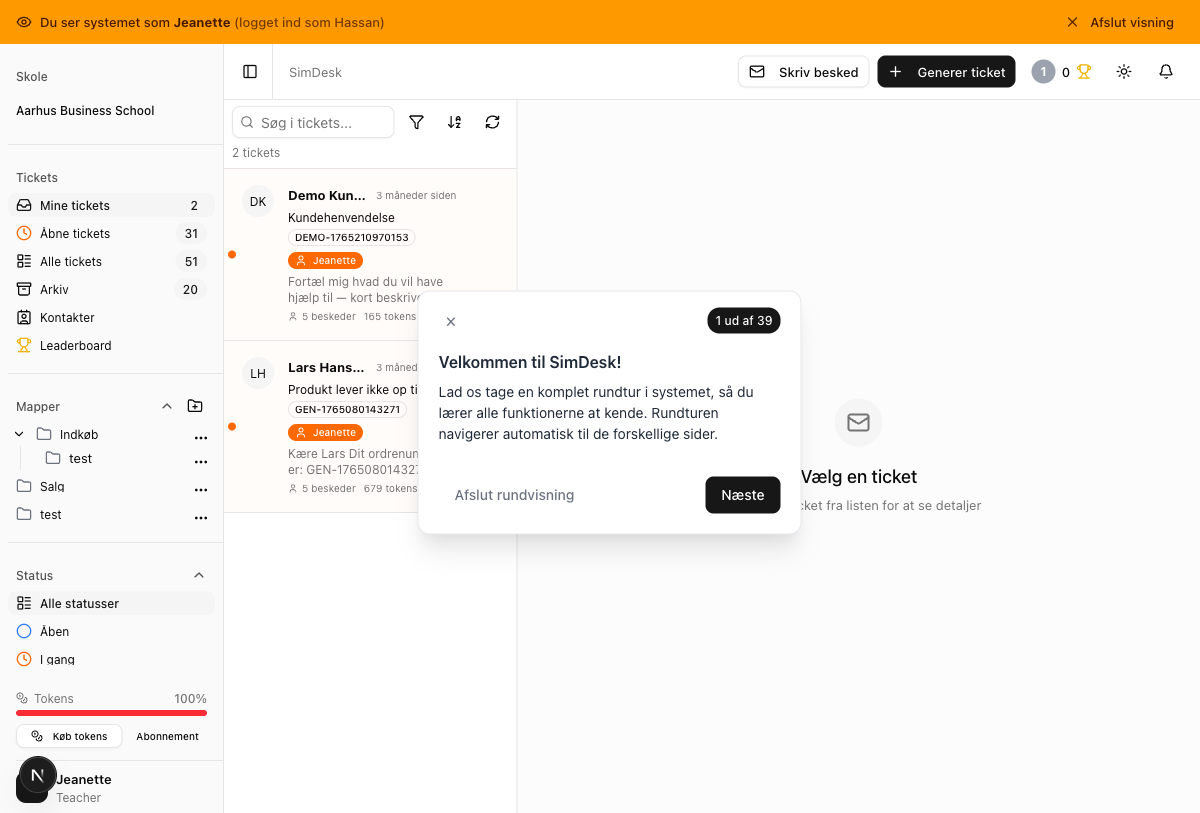Toggle the sidebar panel icon
The height and width of the screenshot is (813, 1200).
tap(250, 72)
